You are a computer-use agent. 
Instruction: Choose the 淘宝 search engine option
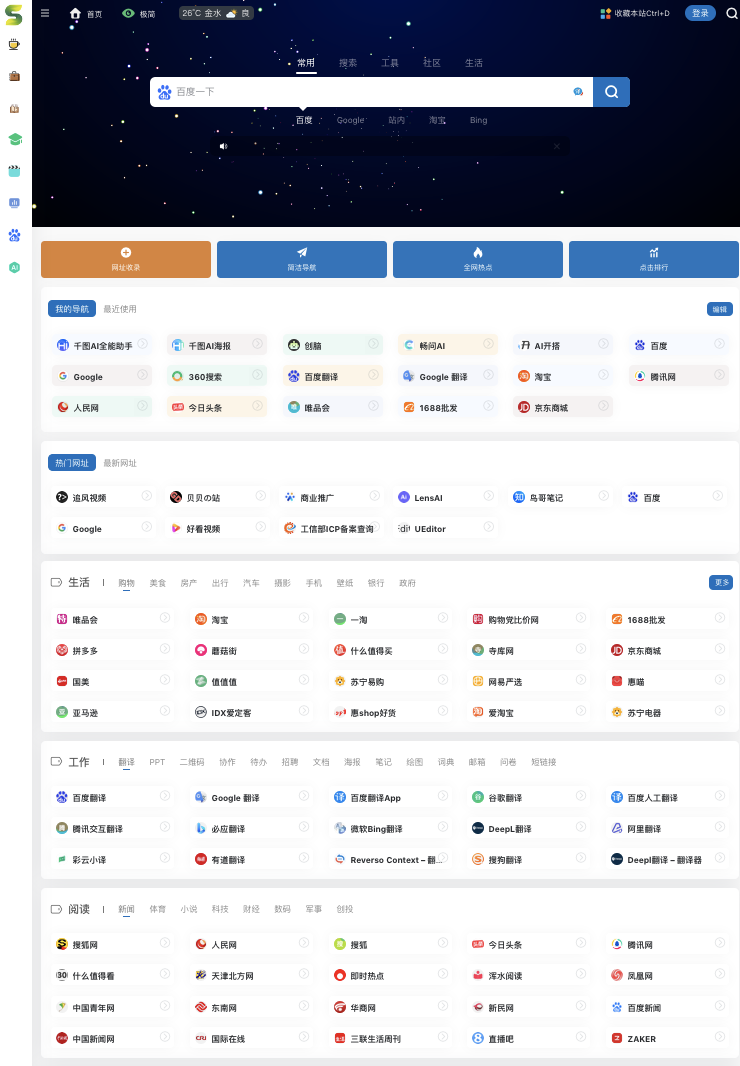click(437, 120)
